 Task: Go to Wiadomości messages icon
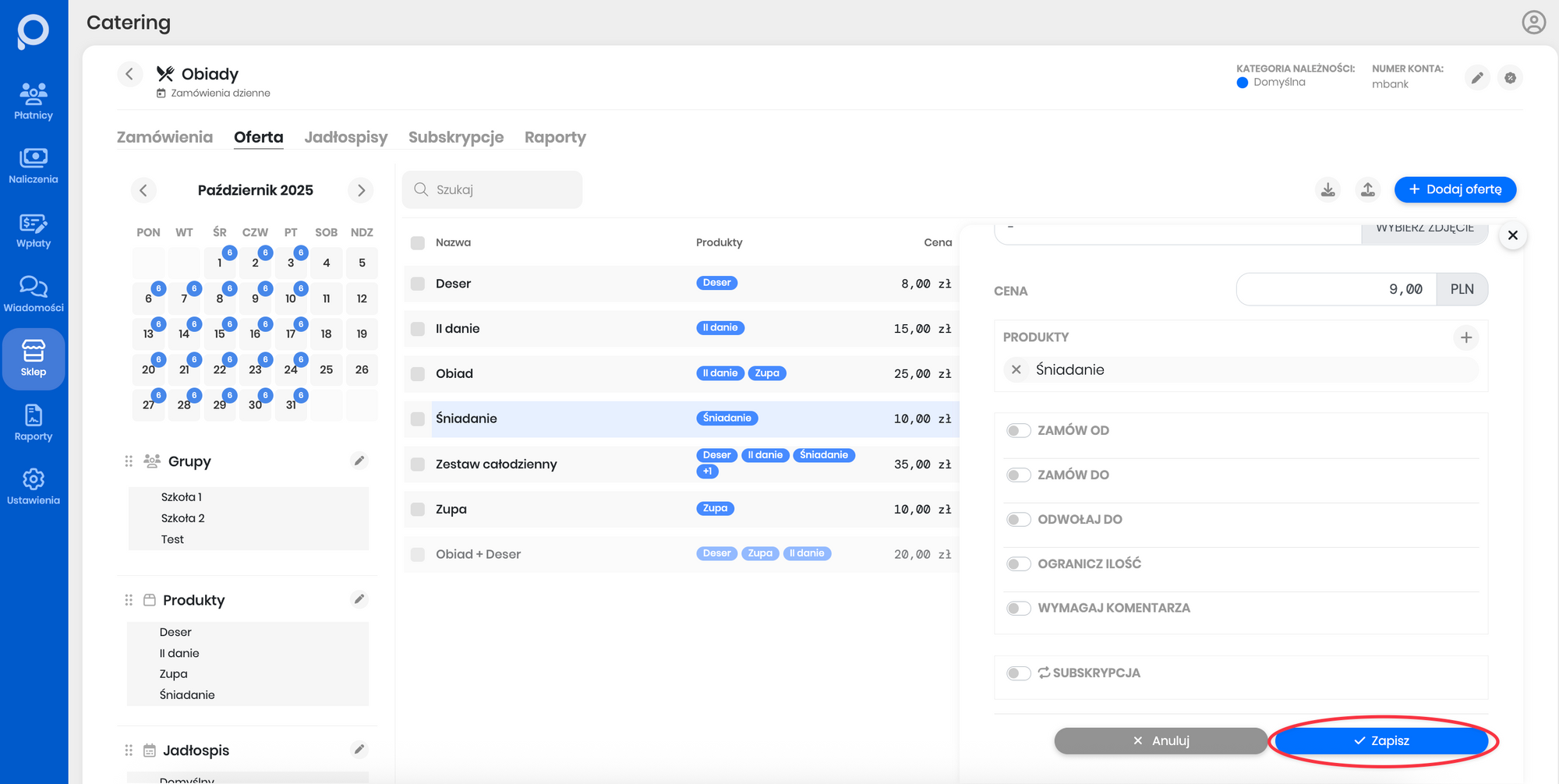[34, 294]
